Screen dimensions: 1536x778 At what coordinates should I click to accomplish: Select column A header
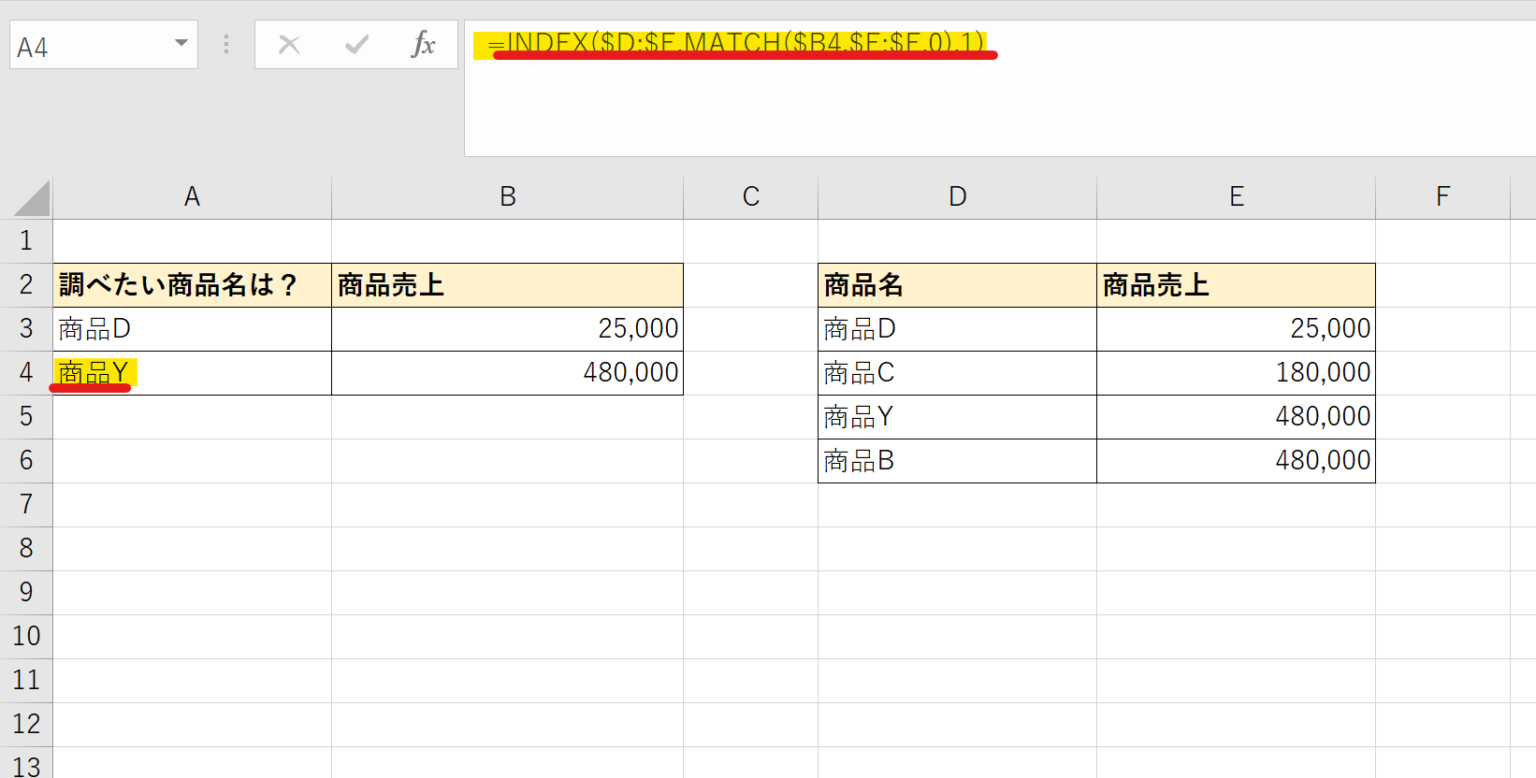192,198
